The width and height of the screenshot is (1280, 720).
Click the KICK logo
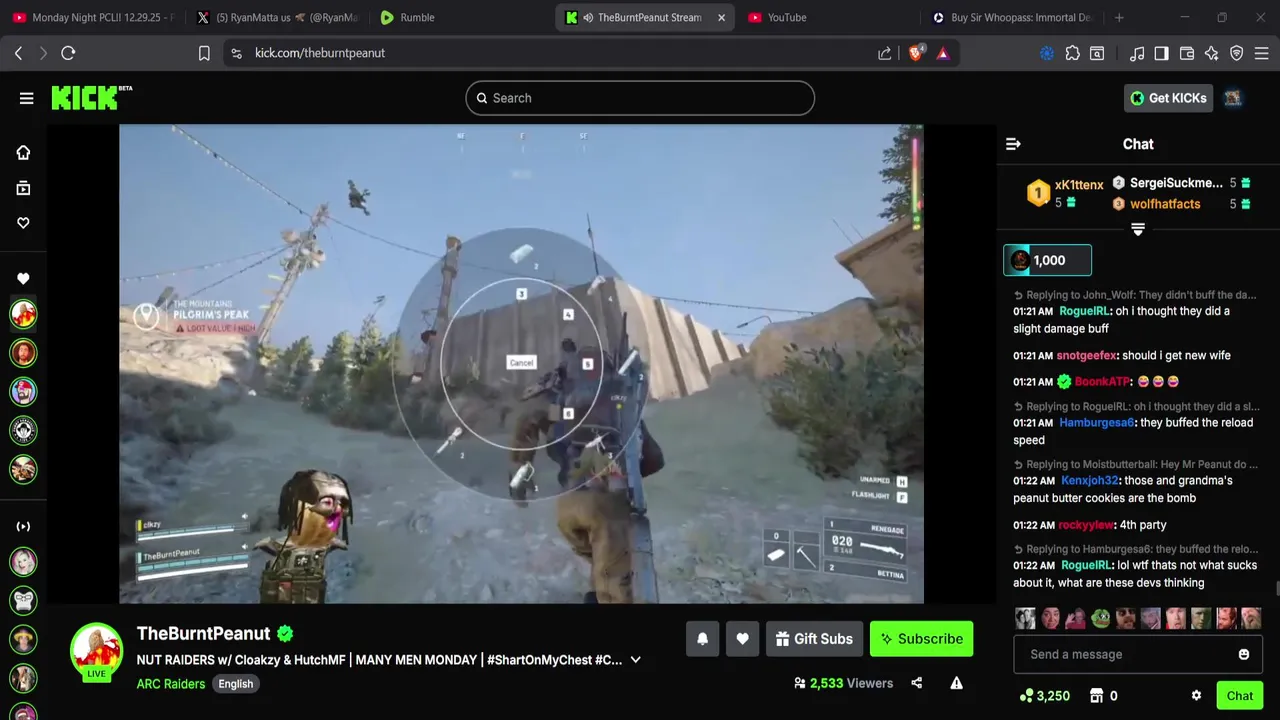tap(91, 97)
